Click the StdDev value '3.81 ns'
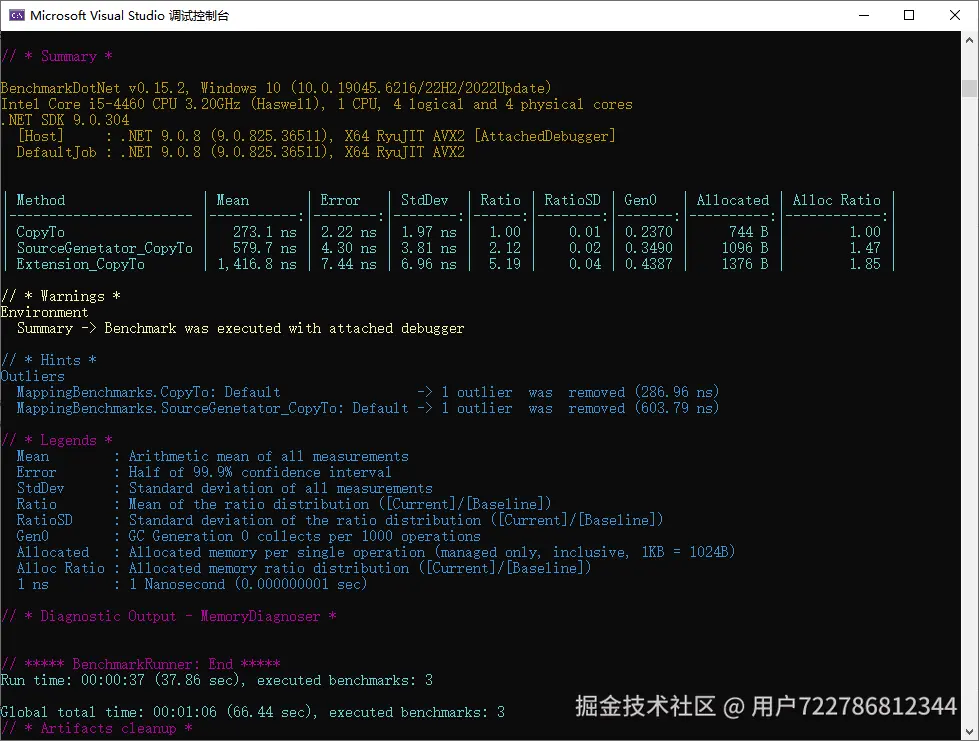The width and height of the screenshot is (979, 741). 428,248
